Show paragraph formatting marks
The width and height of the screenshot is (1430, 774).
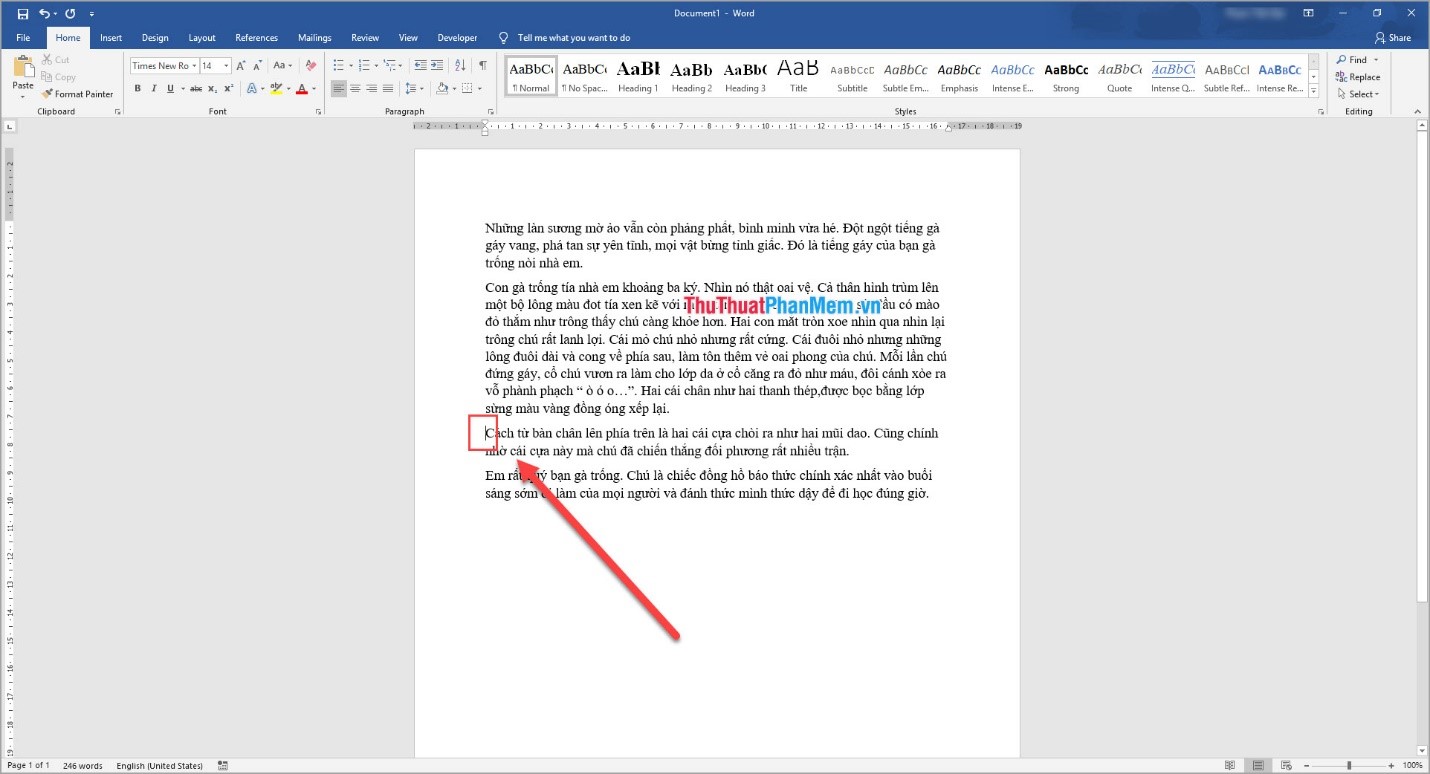coord(480,66)
